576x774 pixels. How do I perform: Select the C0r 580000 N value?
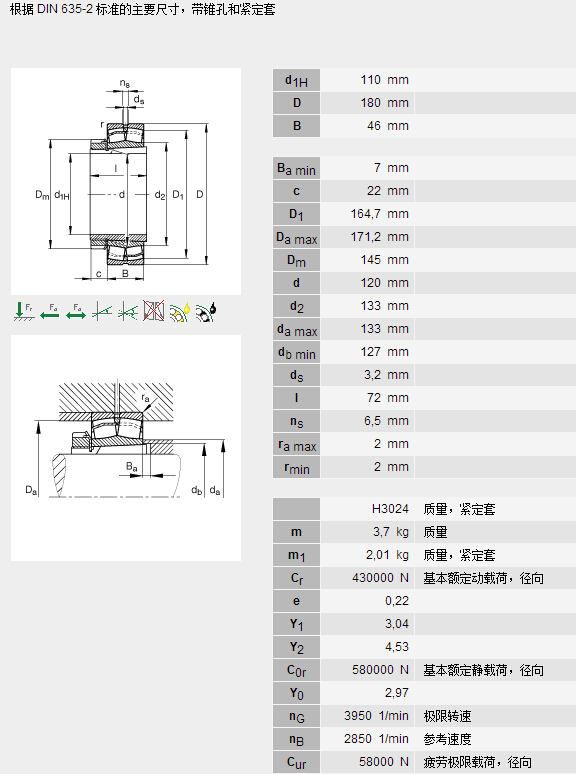click(381, 670)
